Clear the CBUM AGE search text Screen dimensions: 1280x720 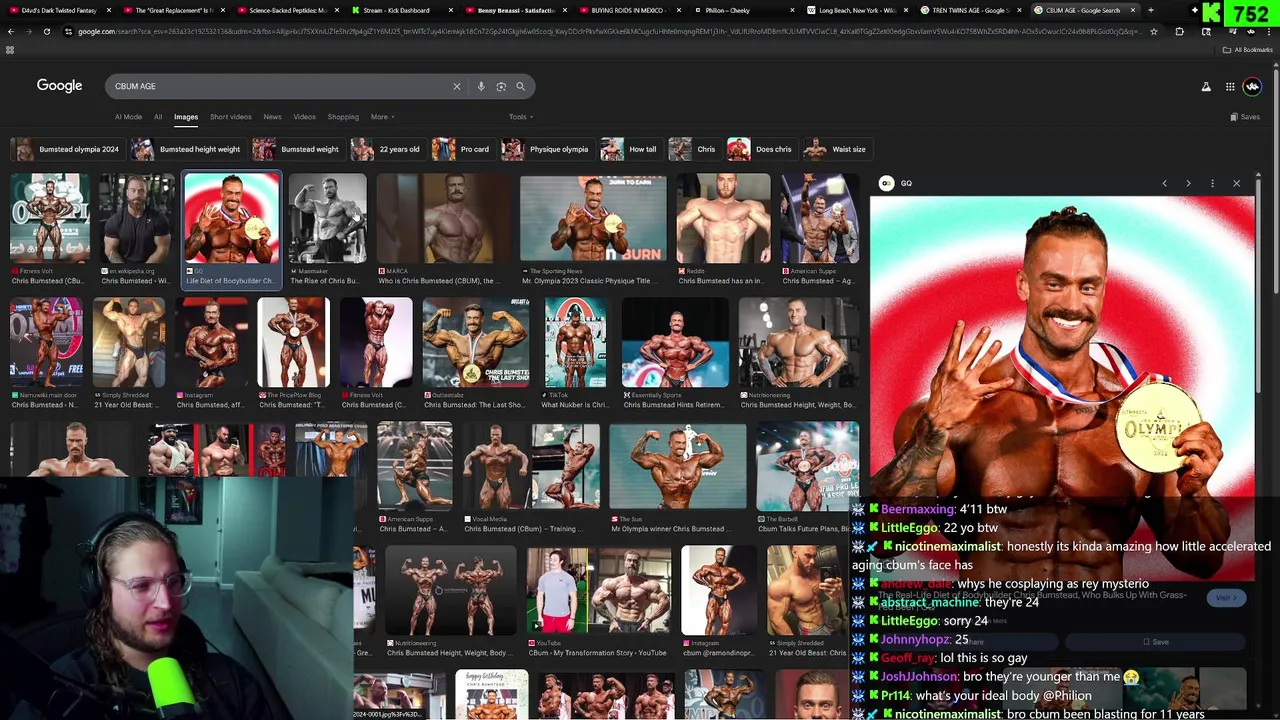coord(457,86)
